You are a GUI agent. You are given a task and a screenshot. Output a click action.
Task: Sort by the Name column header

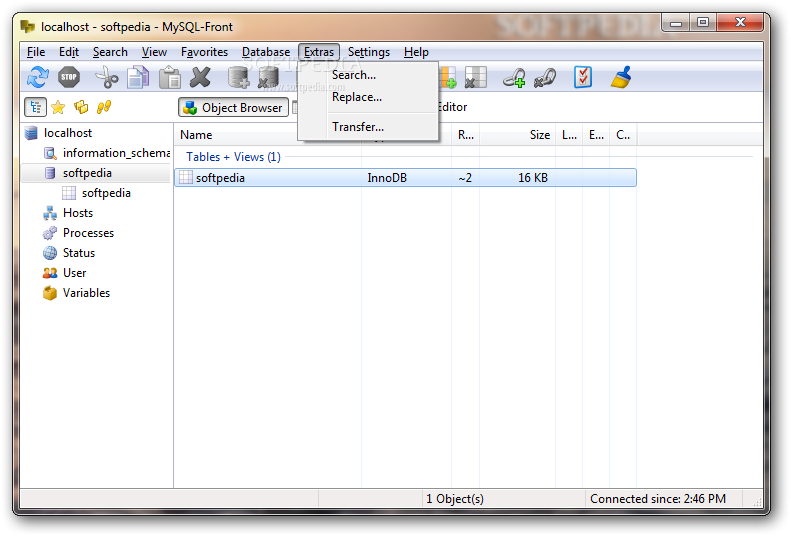(237, 135)
